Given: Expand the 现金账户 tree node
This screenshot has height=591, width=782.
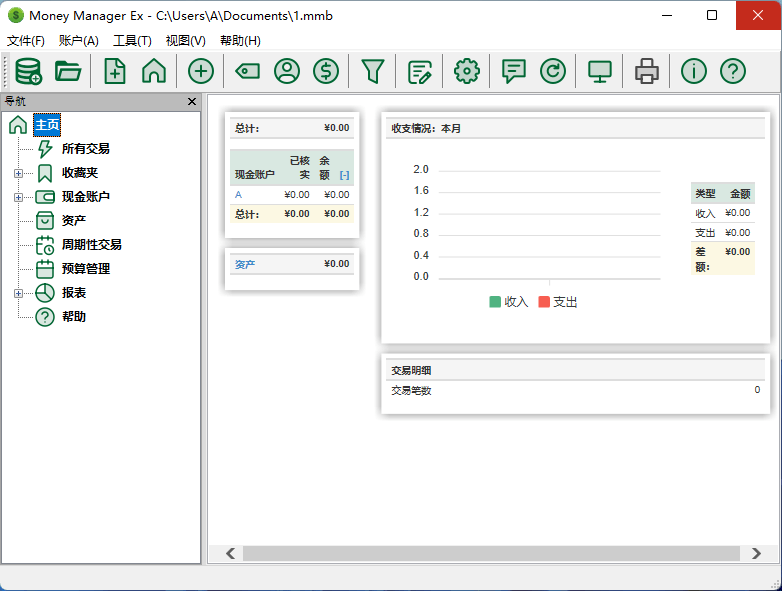Looking at the screenshot, I should click(18, 197).
